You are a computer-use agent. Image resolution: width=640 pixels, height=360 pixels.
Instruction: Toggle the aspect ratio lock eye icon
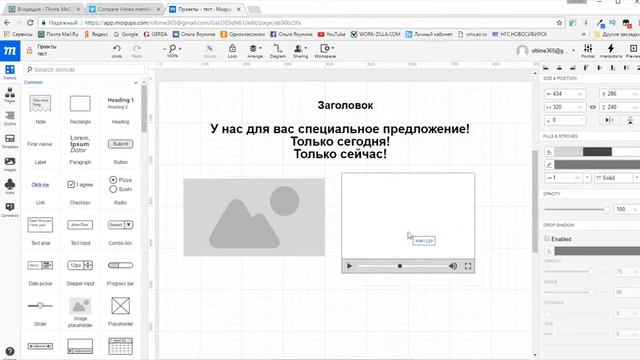click(593, 107)
